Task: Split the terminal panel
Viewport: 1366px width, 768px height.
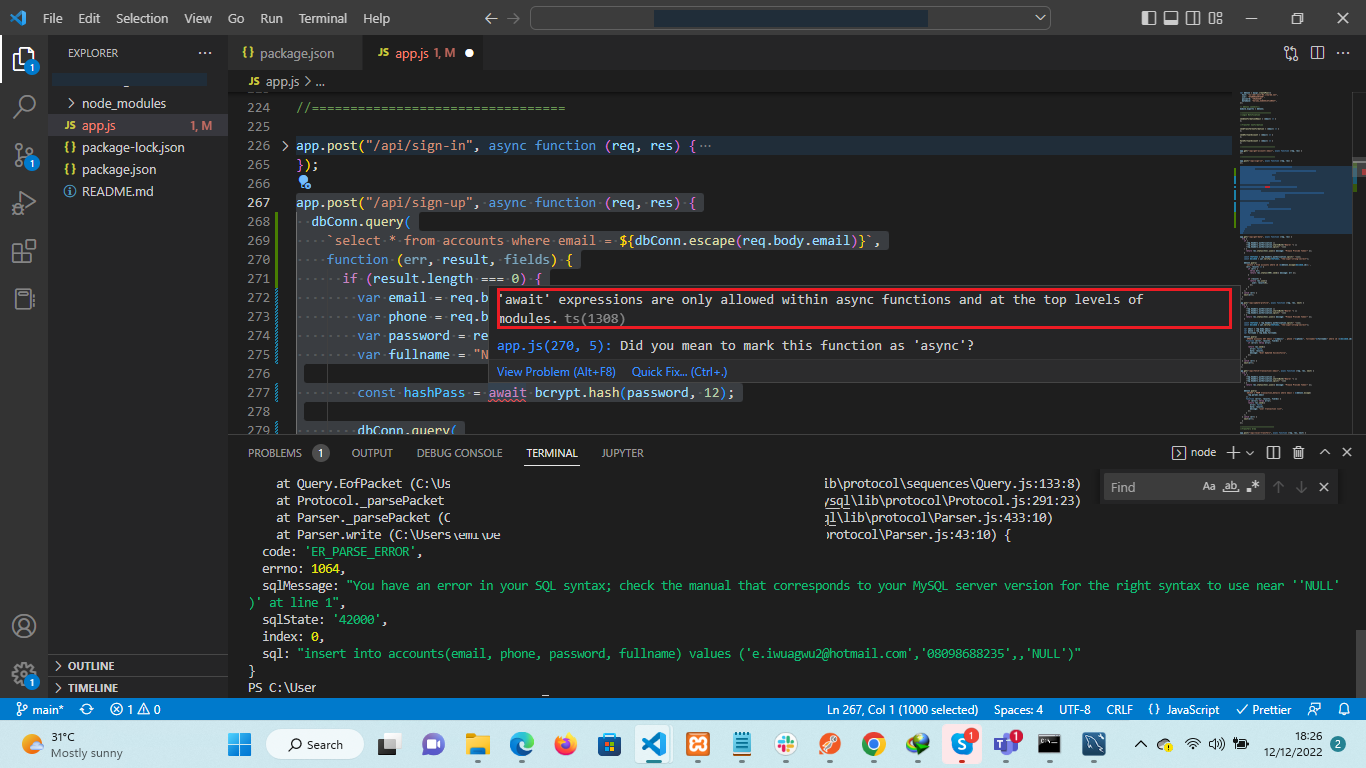Action: coord(1275,452)
